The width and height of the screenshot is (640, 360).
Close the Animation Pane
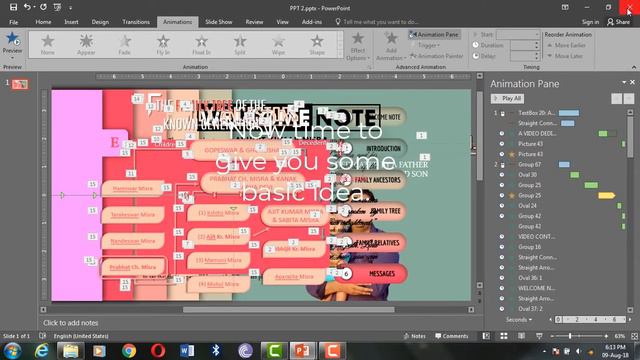[x=632, y=82]
